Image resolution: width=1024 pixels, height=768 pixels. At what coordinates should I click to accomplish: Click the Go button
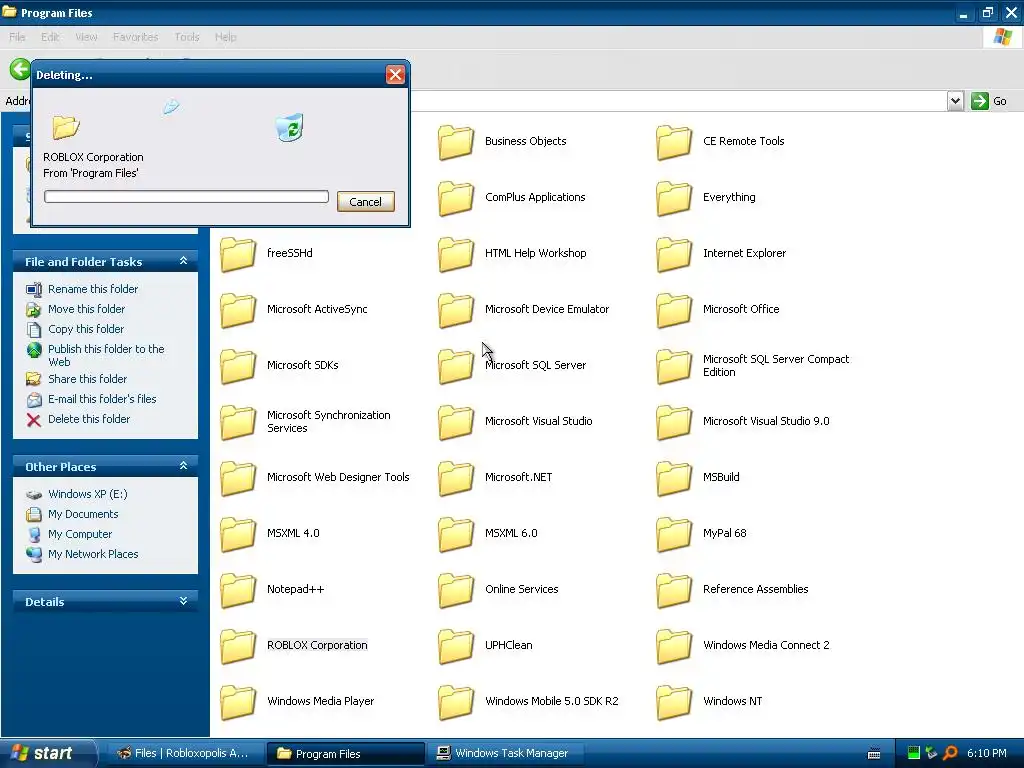point(989,101)
